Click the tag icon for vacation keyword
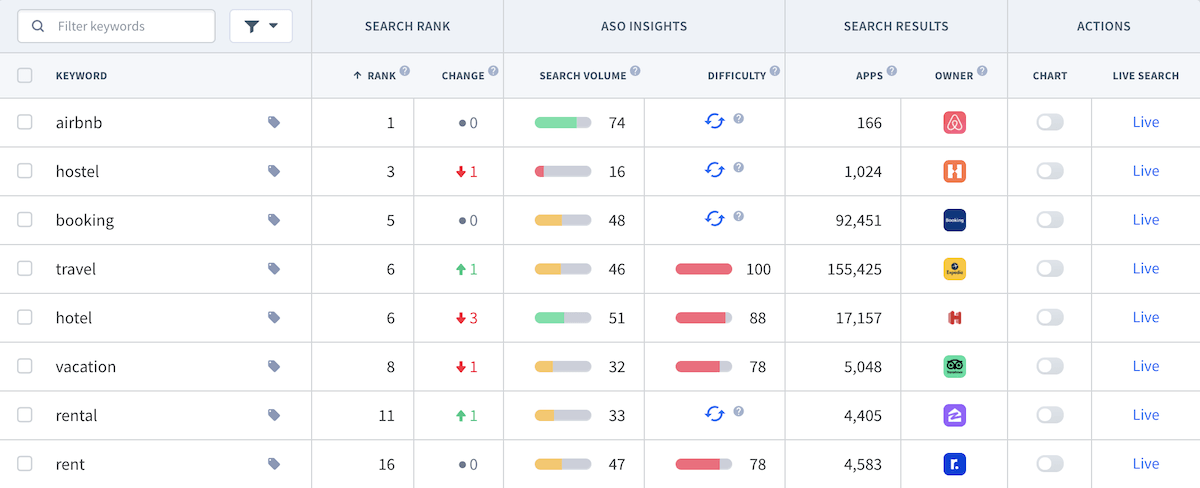Image resolution: width=1200 pixels, height=488 pixels. 274,366
